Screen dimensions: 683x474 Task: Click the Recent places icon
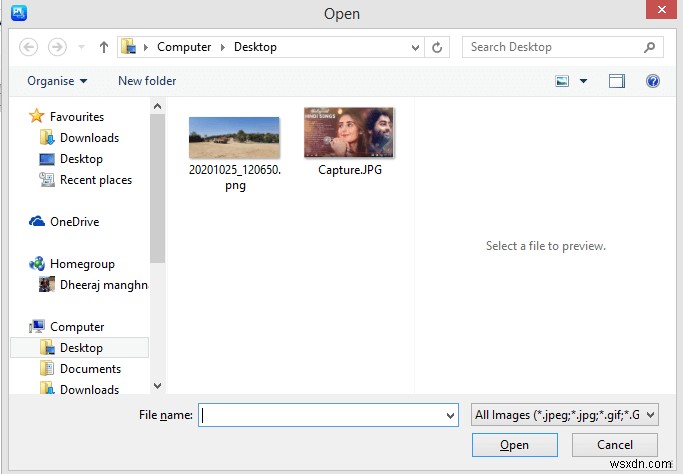tap(47, 179)
